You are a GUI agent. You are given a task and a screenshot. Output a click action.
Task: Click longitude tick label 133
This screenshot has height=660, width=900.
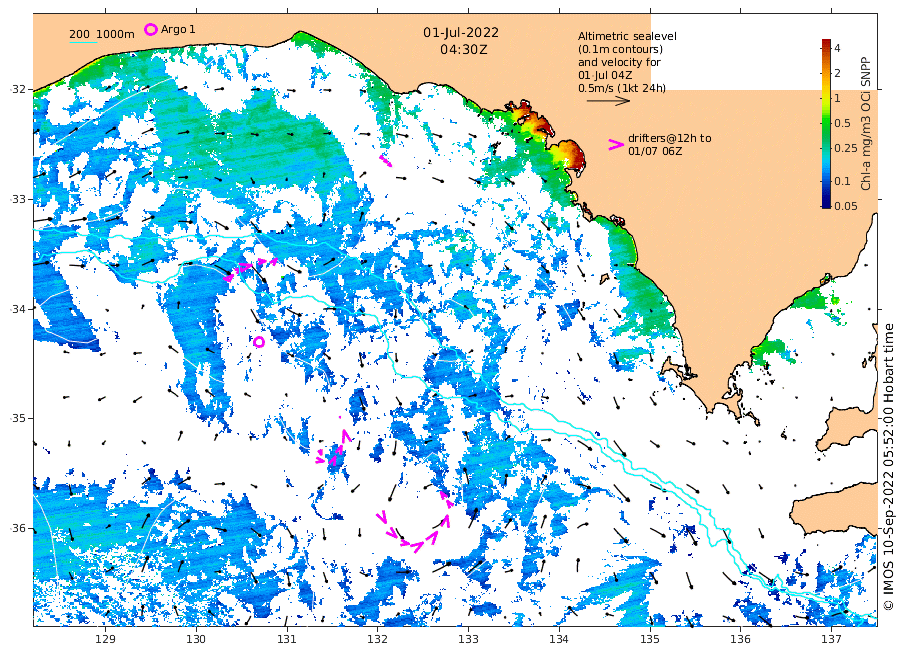pyautogui.click(x=468, y=639)
